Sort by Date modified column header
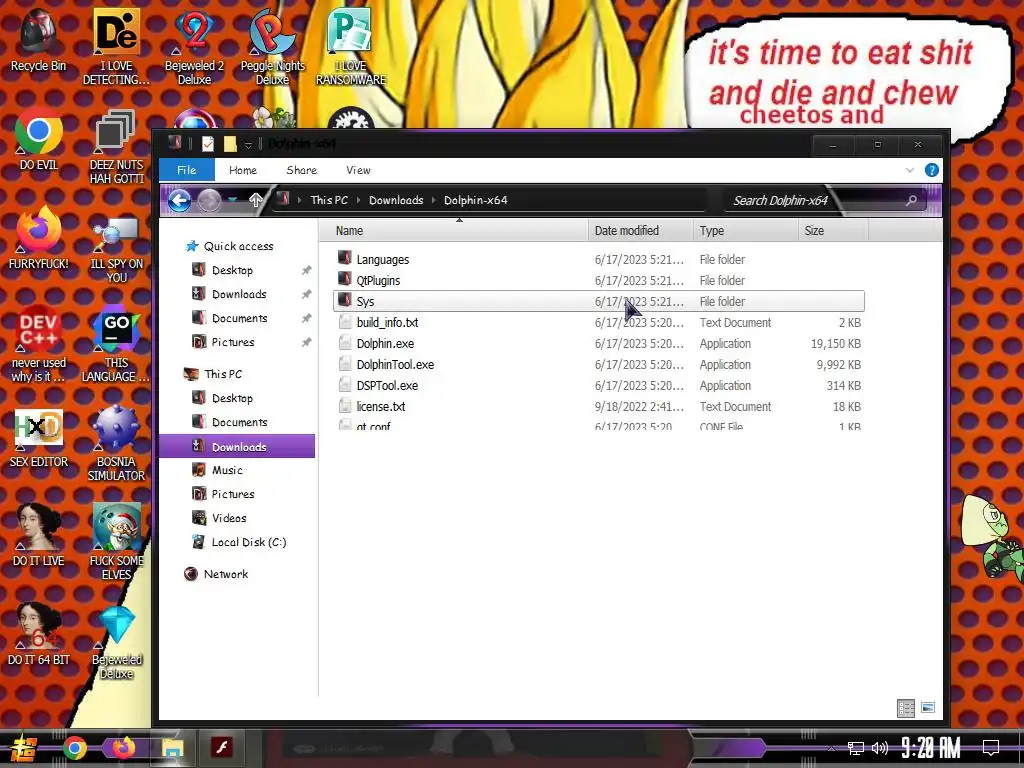Viewport: 1024px width, 768px height. coord(641,231)
